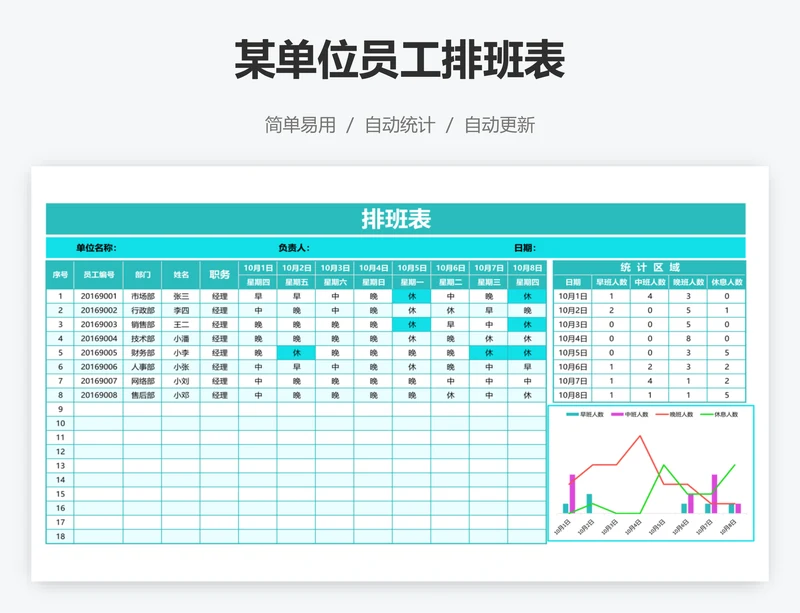Click the 财务部 department cell

click(x=142, y=353)
